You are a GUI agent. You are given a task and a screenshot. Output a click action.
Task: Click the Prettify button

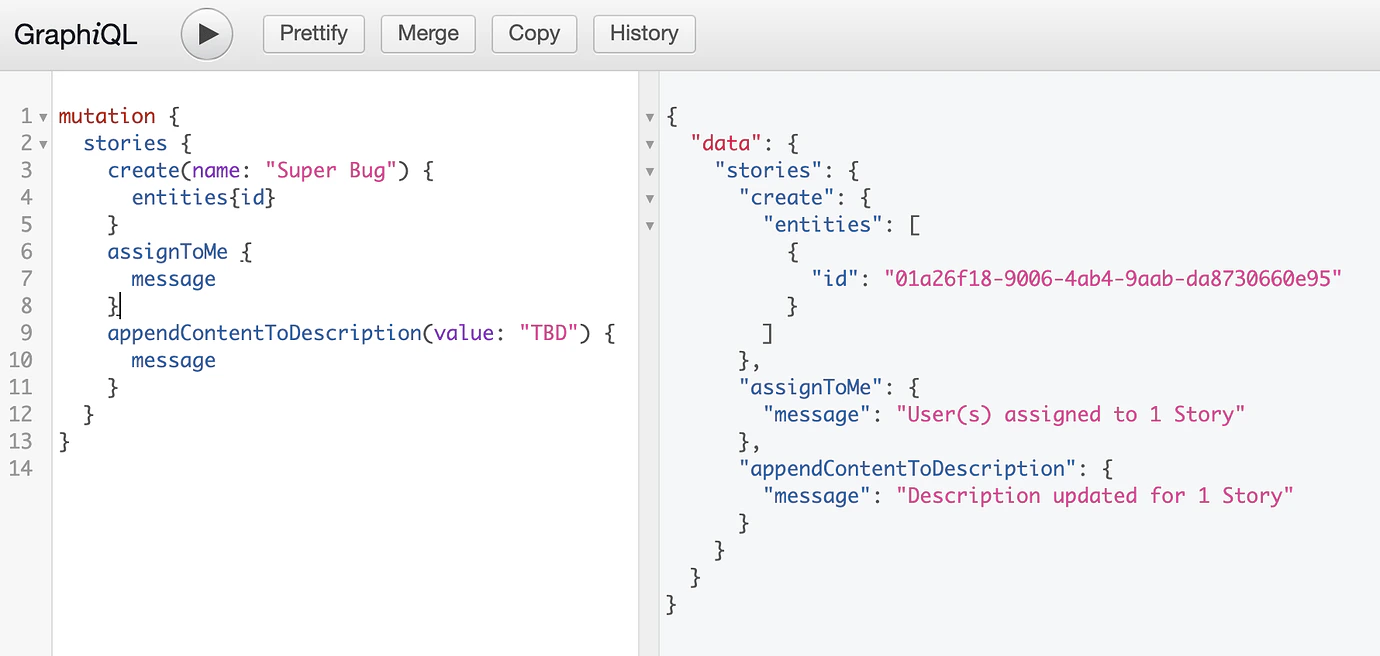click(314, 34)
